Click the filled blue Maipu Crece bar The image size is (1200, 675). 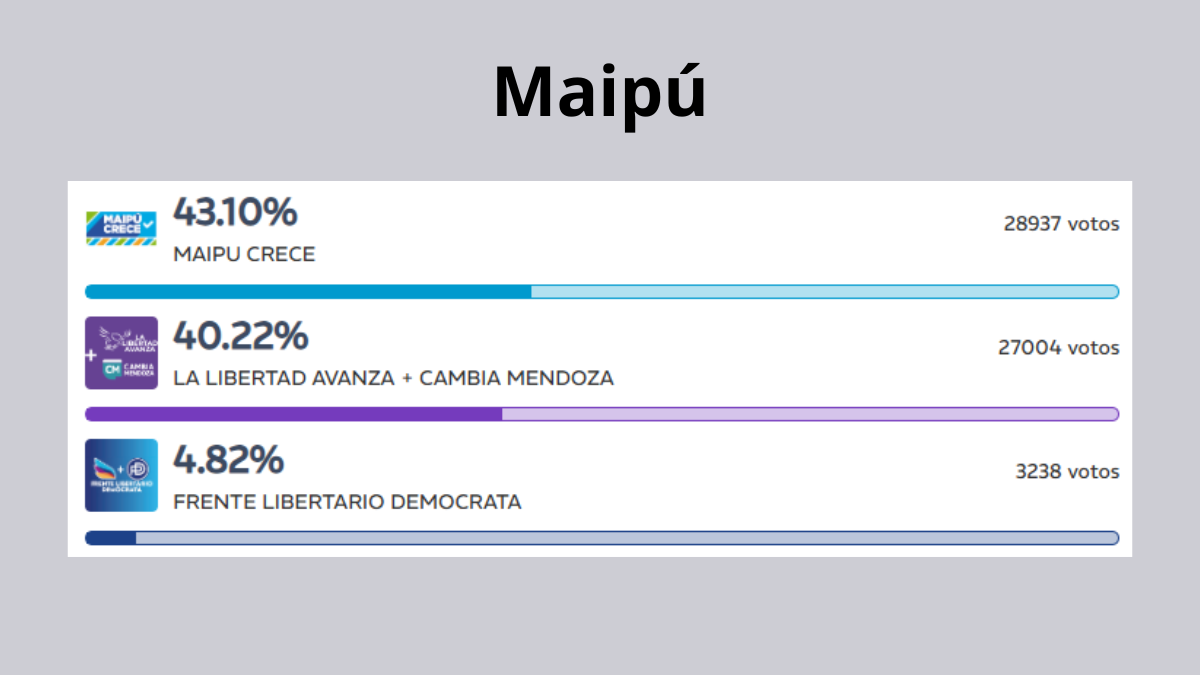click(308, 292)
